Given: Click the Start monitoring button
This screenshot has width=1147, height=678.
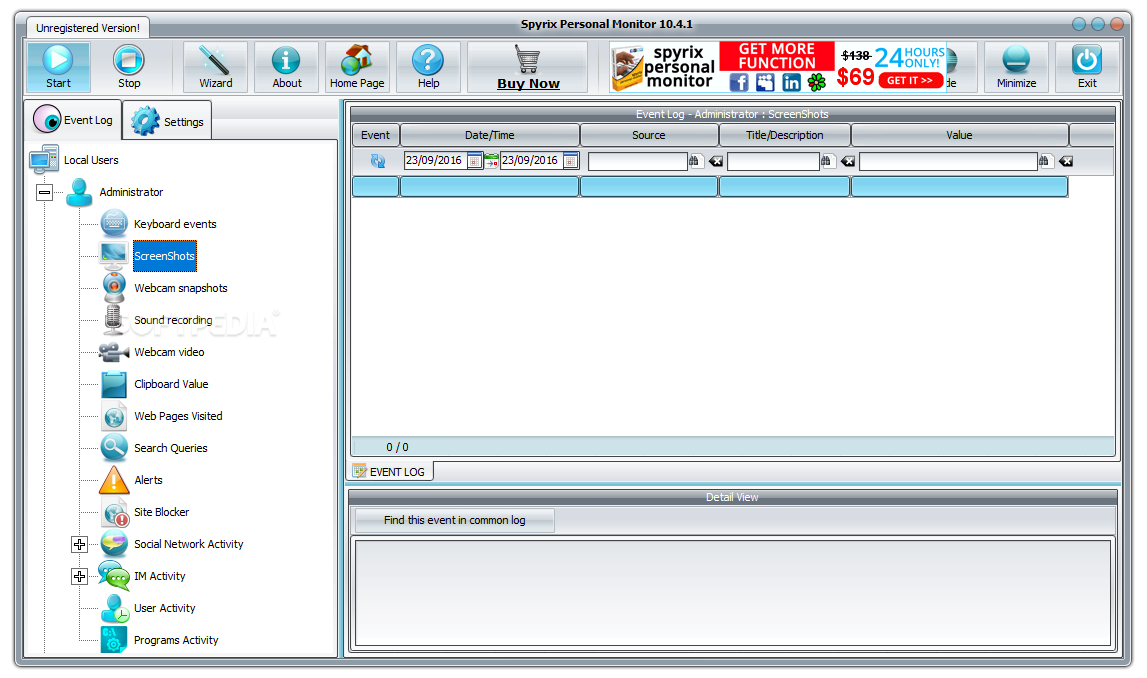Looking at the screenshot, I should [x=59, y=67].
